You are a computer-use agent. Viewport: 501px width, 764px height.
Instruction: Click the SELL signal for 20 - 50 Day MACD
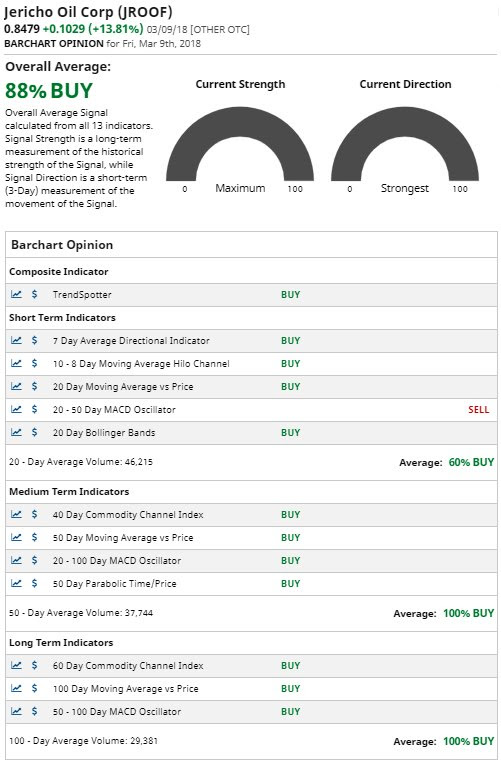[x=479, y=410]
